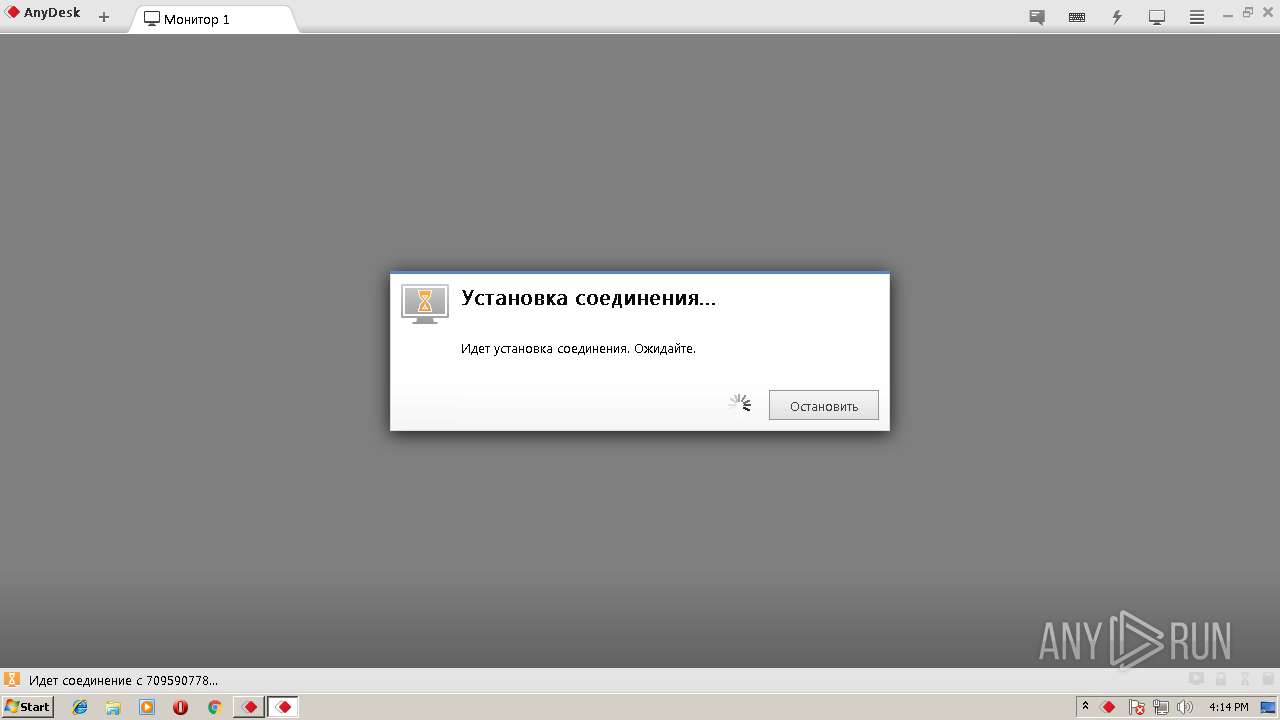1280x720 pixels.
Task: Click the loading spinner in dialog
Action: pyautogui.click(x=740, y=404)
